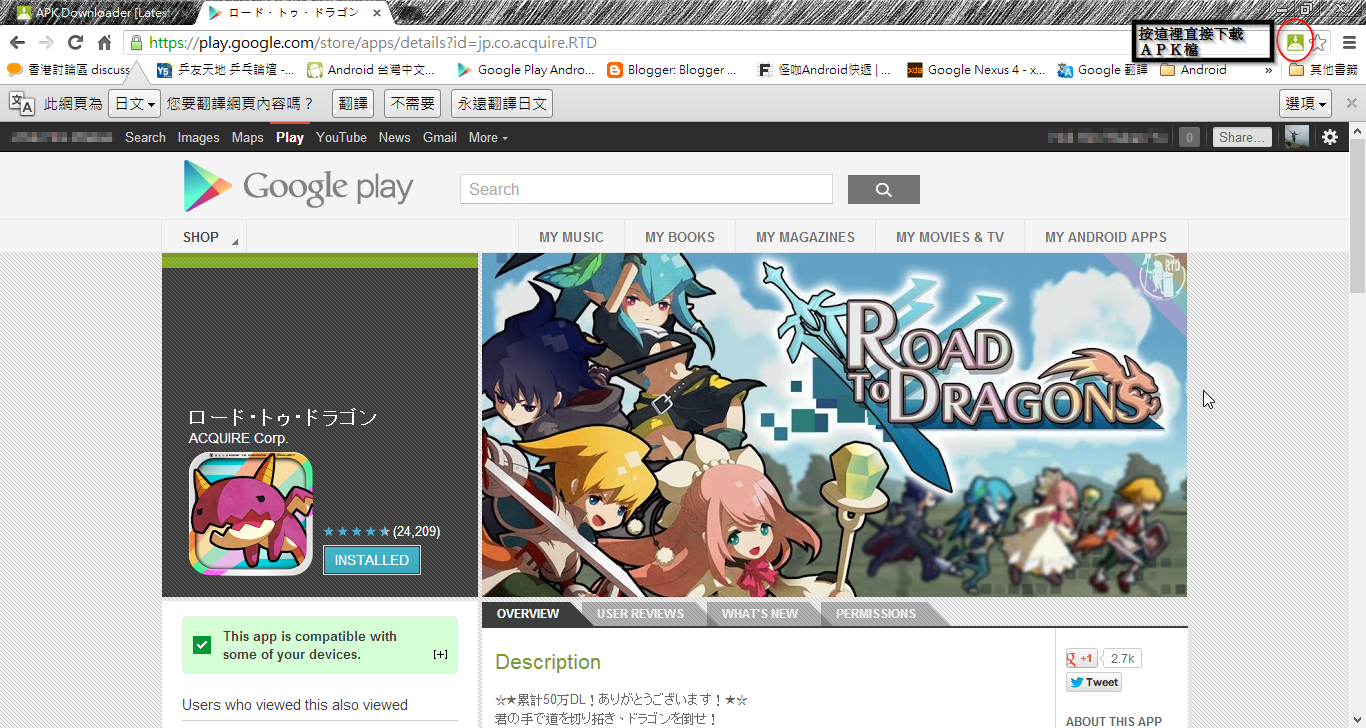Go to MY MUSIC
Image resolution: width=1366 pixels, height=728 pixels.
(x=571, y=237)
